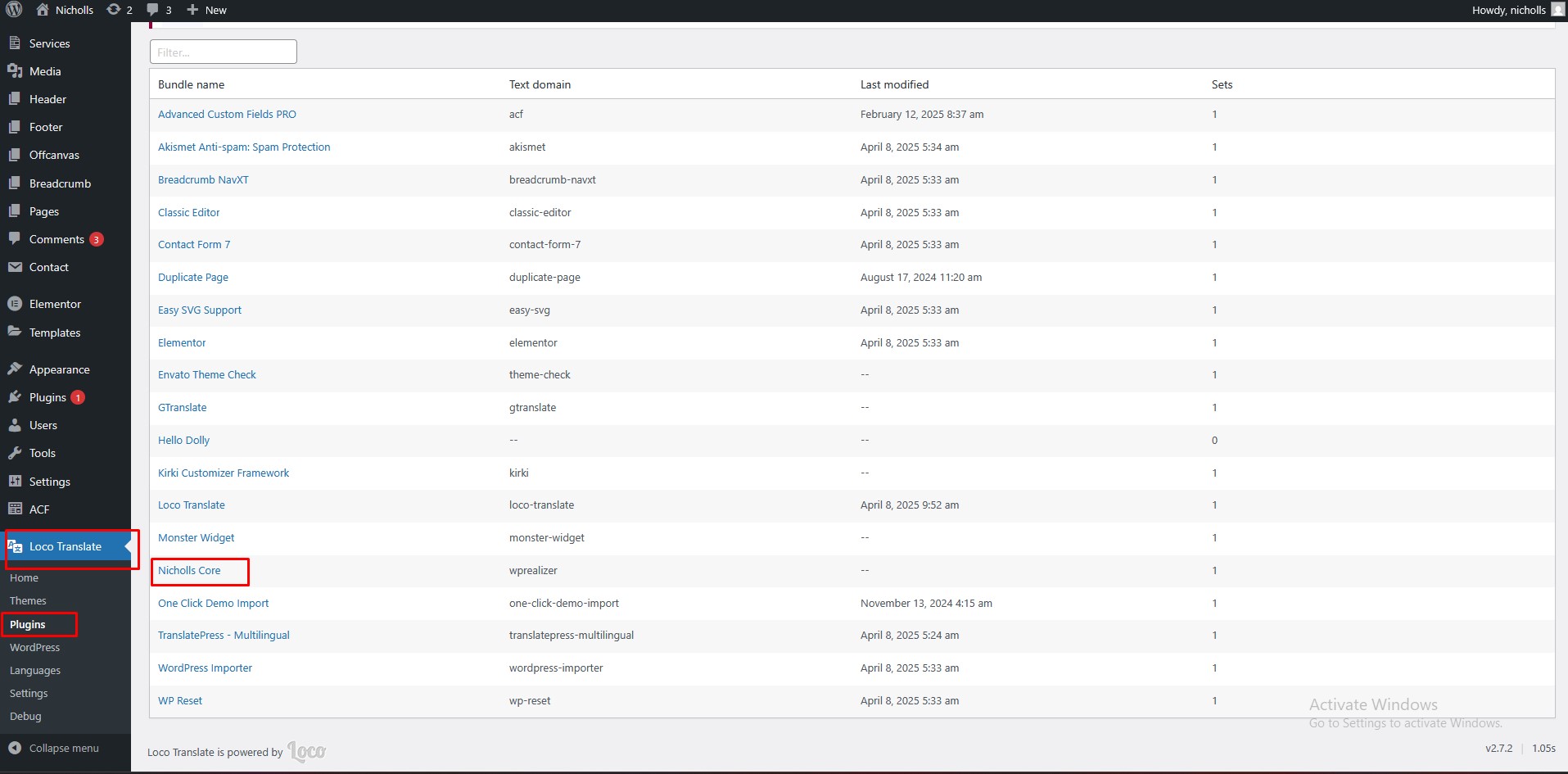Click the Loco logo in footer
Viewport: 1568px width, 774px height.
[x=307, y=751]
